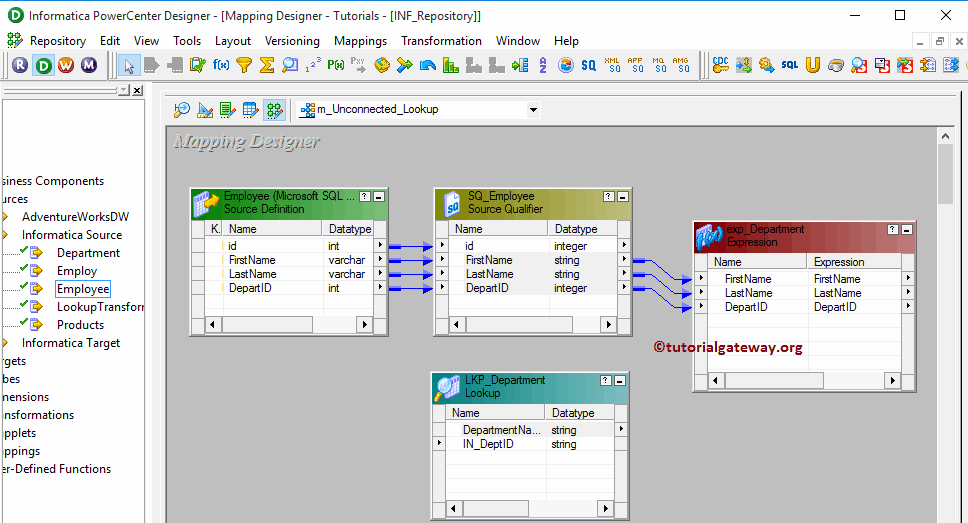Screen dimensions: 968x523
Task: Toggle the Mapping Designer workspace icon
Action: (274, 110)
